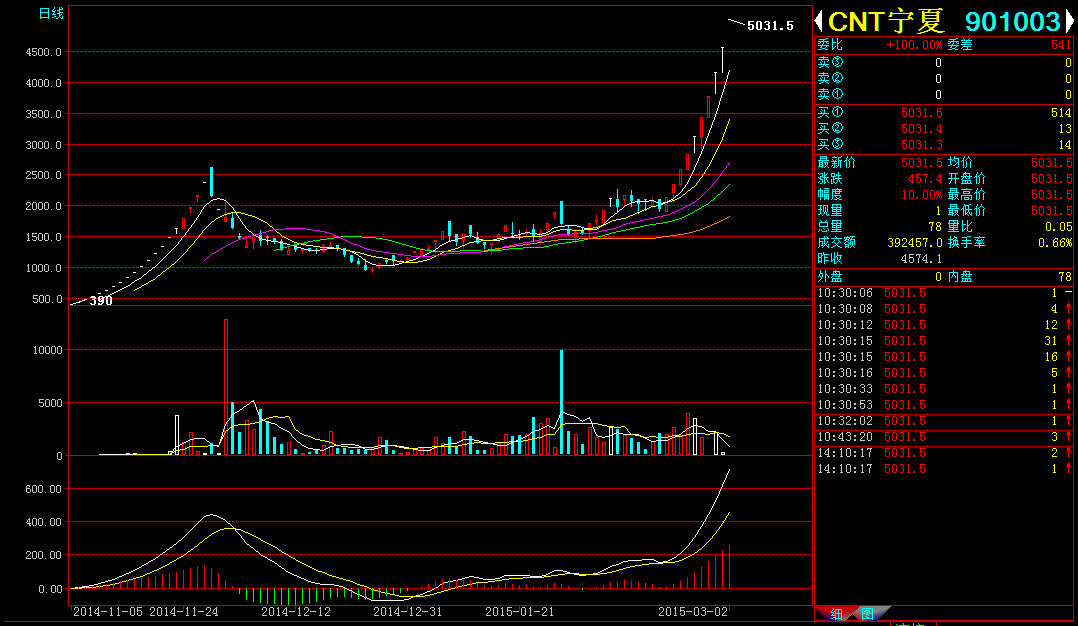Click the 卖③ ask row
The height and width of the screenshot is (626, 1078).
coord(944,63)
